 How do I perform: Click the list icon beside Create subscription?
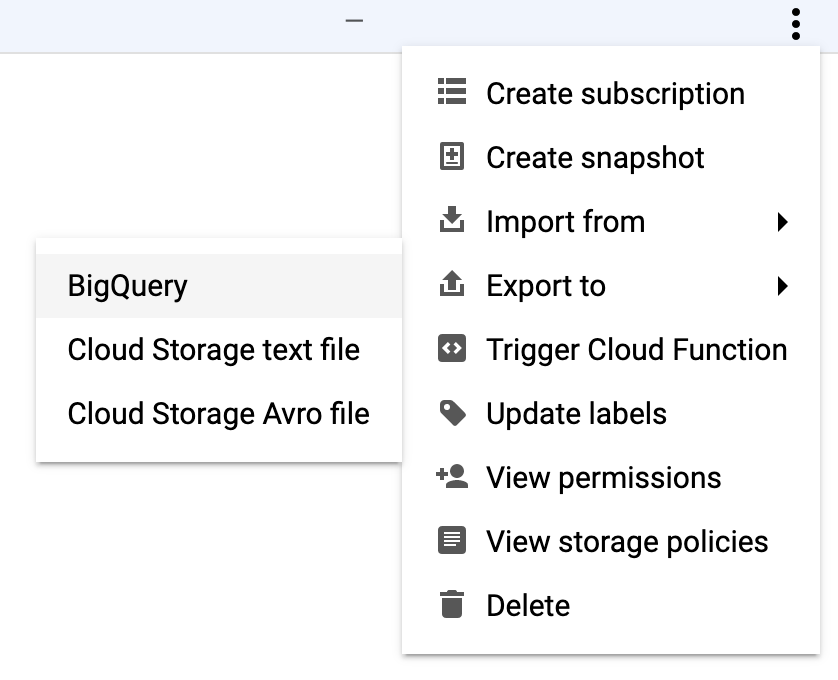[452, 93]
